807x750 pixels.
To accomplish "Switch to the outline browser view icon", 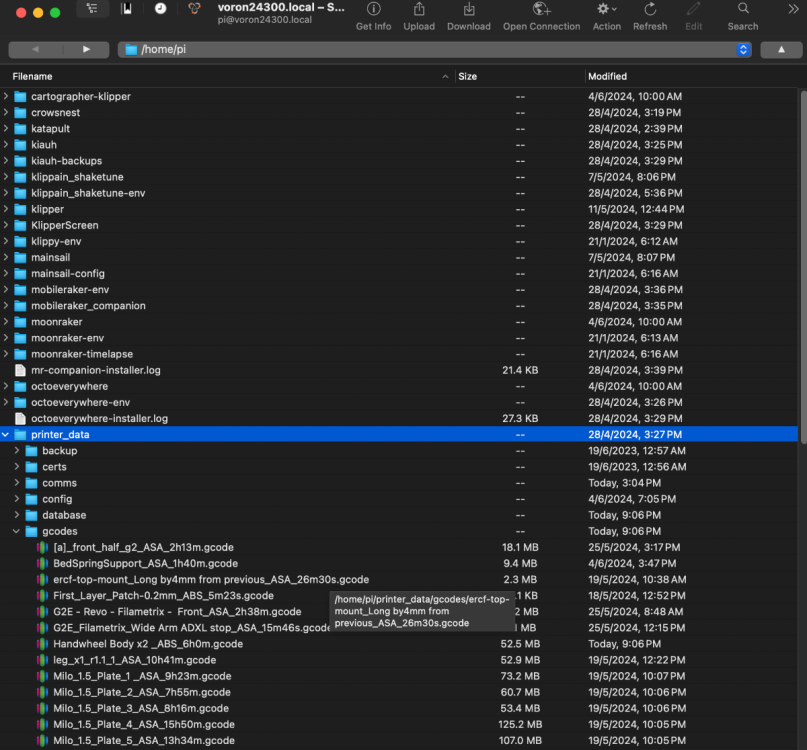I will tap(92, 9).
